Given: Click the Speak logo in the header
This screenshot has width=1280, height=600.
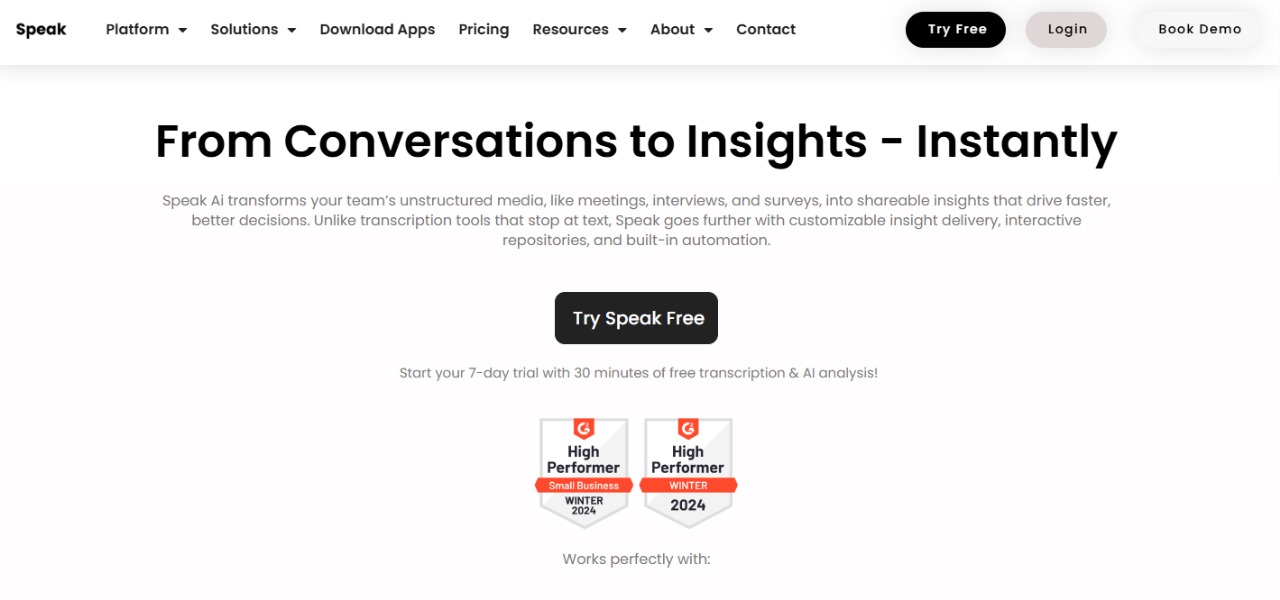Looking at the screenshot, I should point(41,29).
